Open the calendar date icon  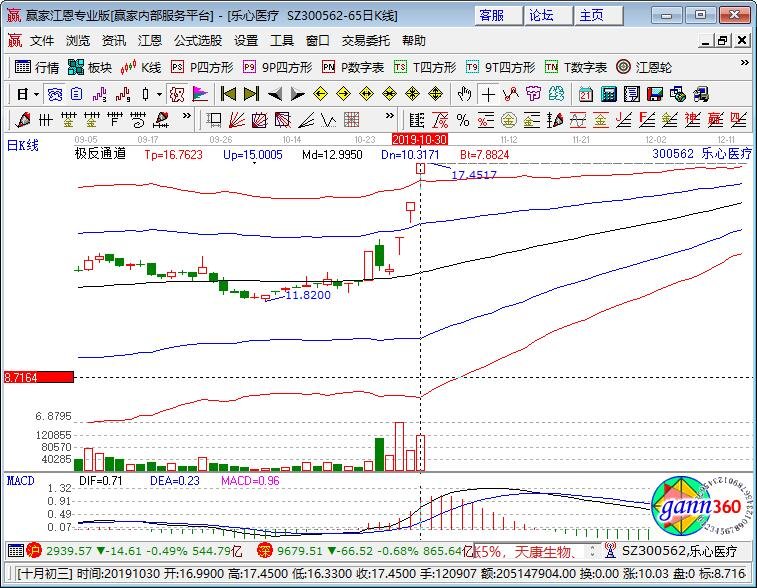[586, 94]
